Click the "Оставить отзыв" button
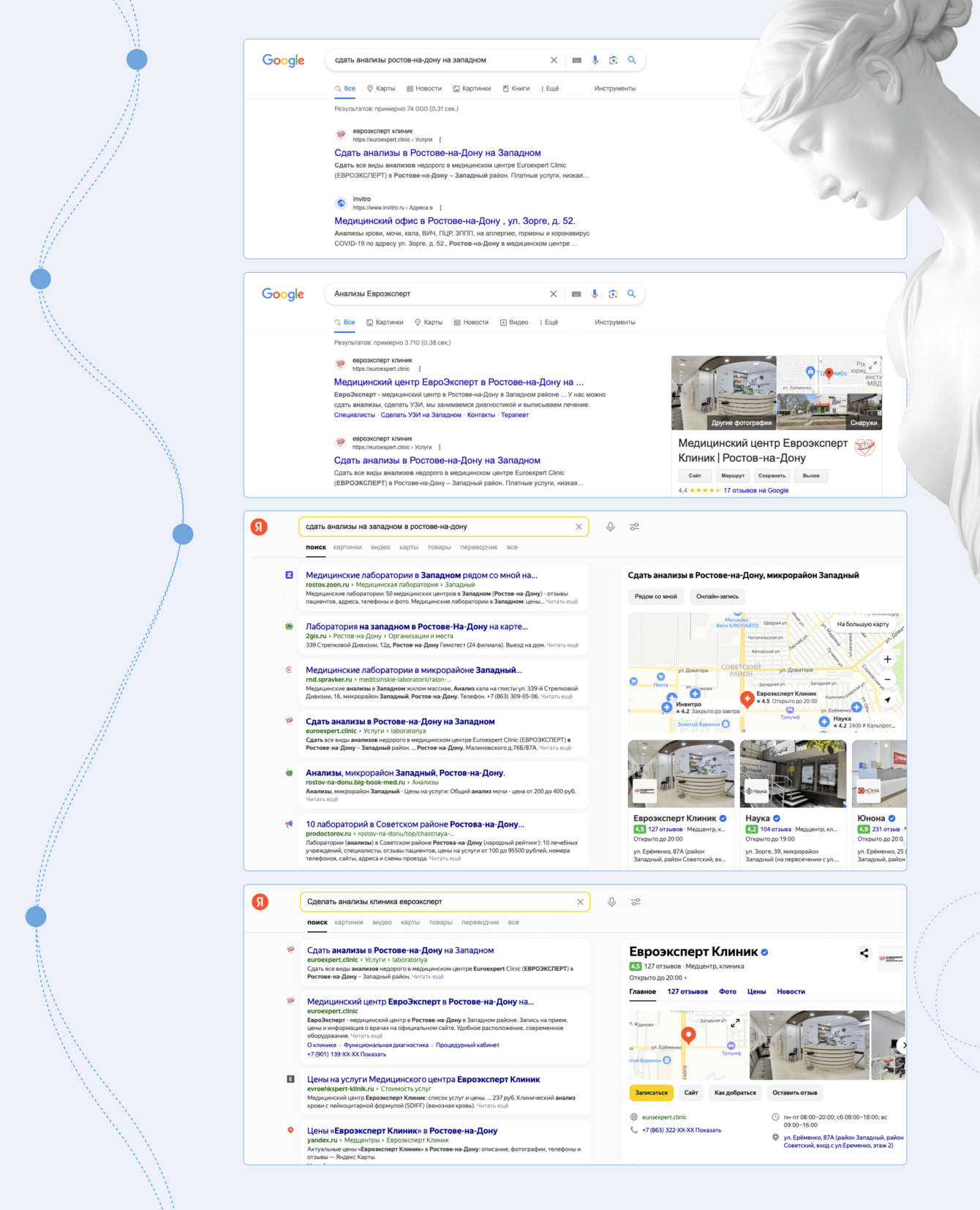Image resolution: width=980 pixels, height=1210 pixels. [x=795, y=1093]
